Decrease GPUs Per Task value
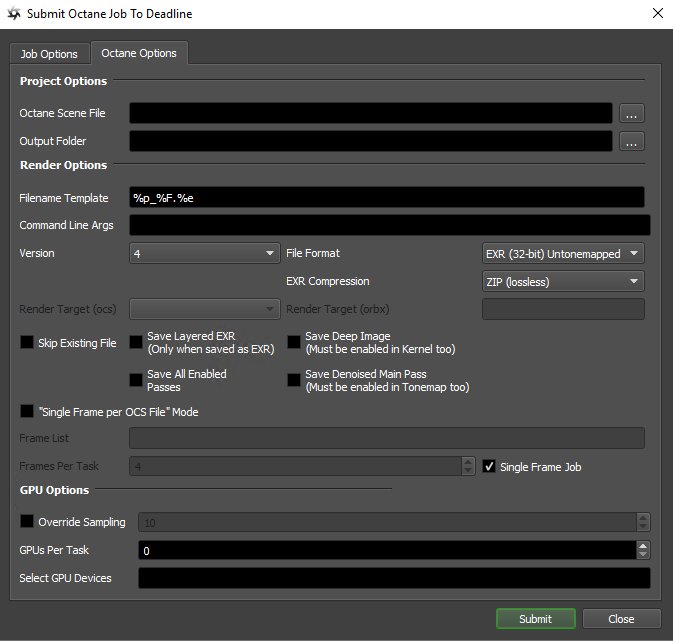 pyautogui.click(x=643, y=555)
